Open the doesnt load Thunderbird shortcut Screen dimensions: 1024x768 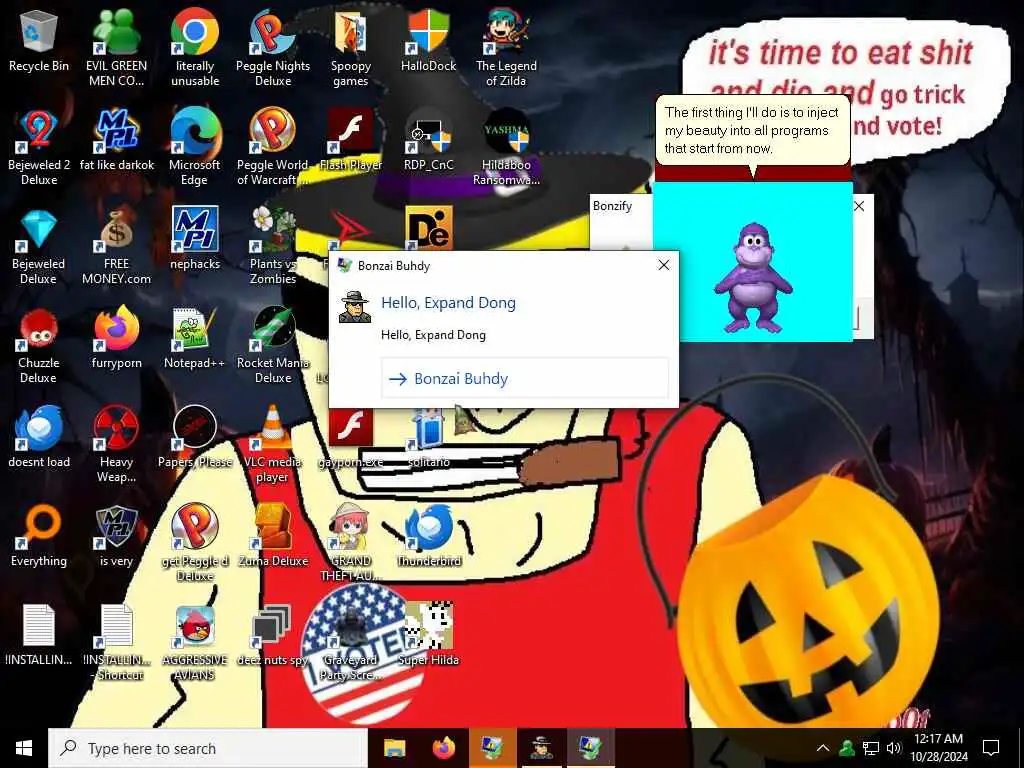[x=39, y=438]
